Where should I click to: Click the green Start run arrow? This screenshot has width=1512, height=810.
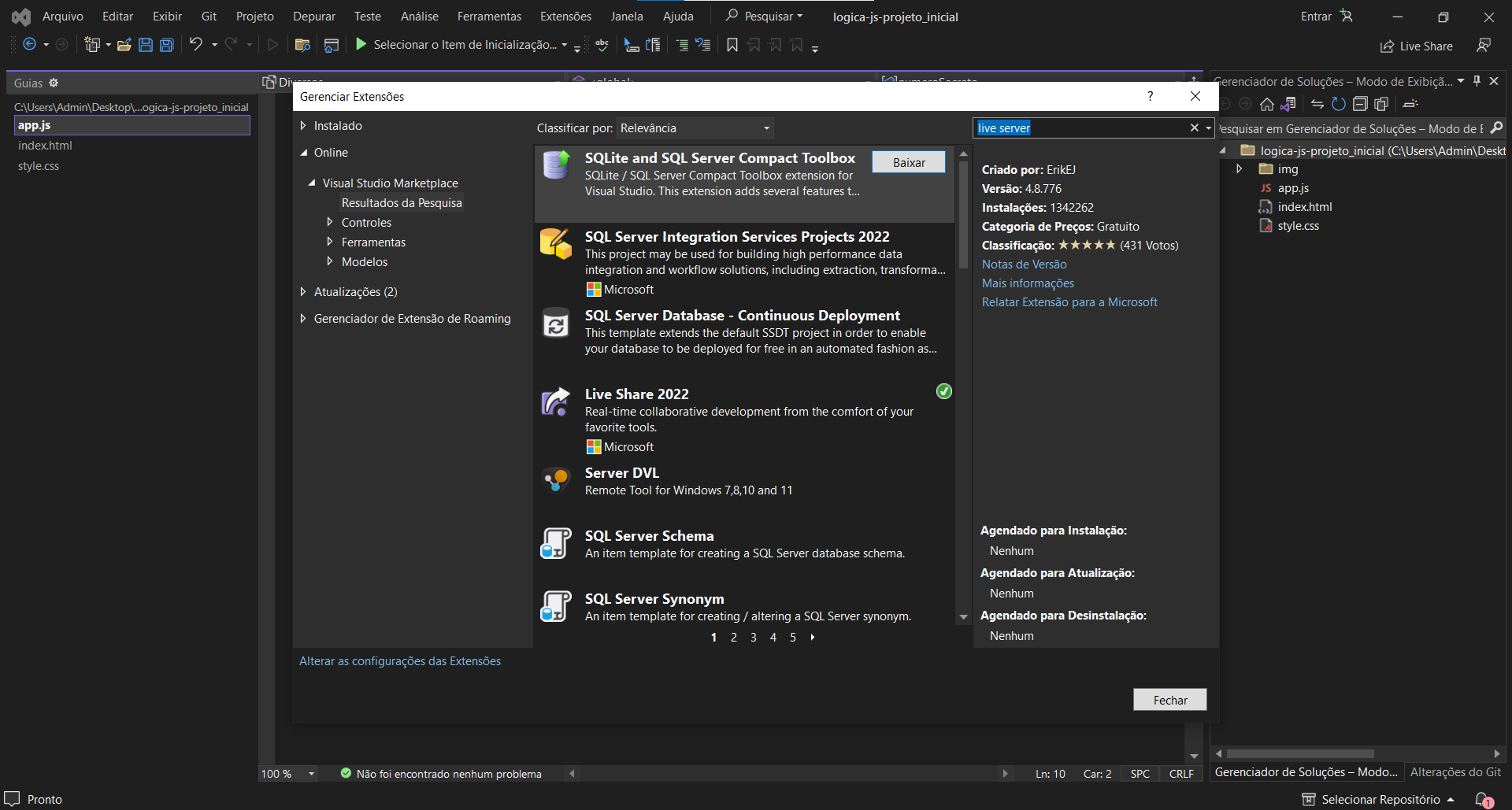[x=361, y=44]
